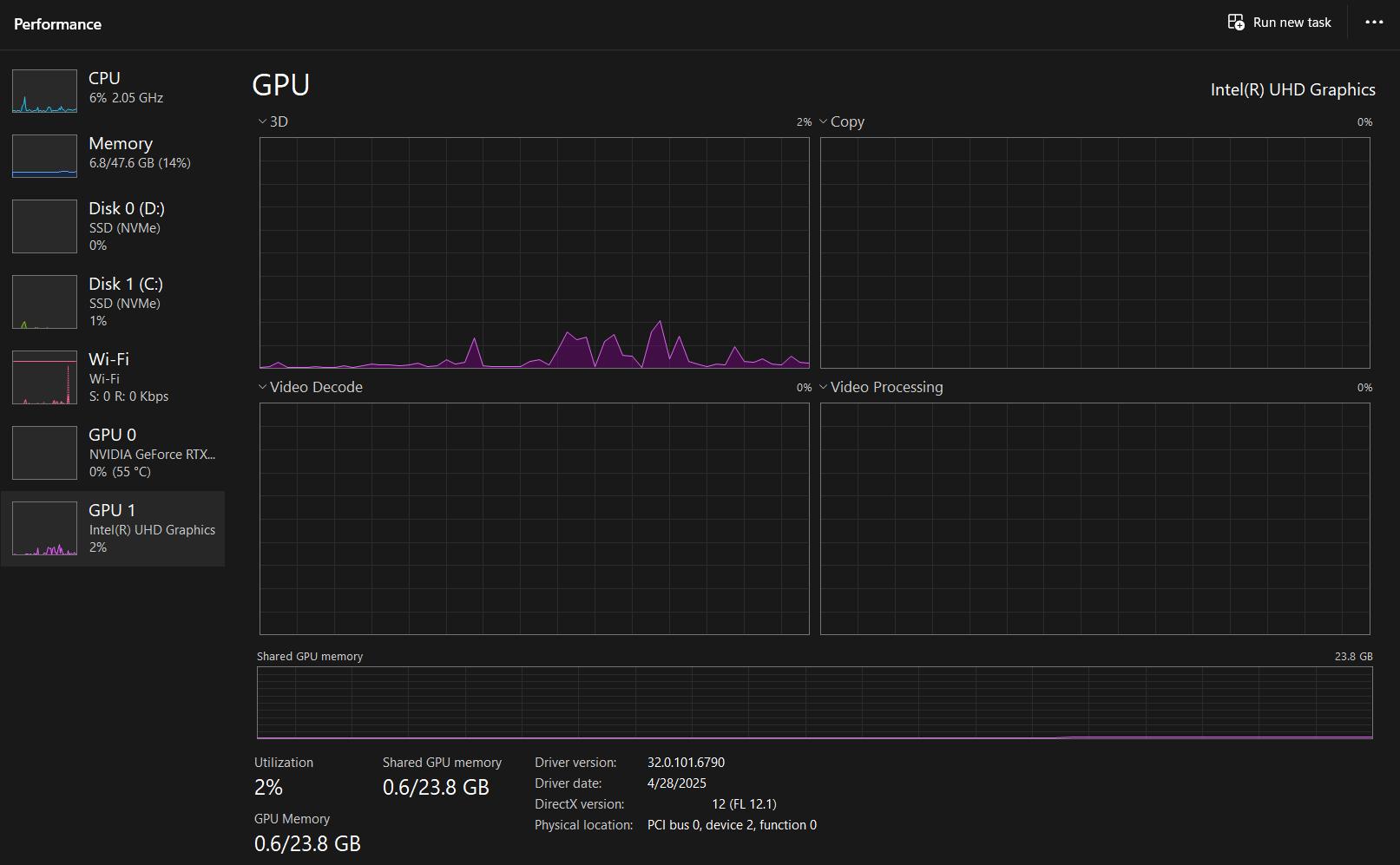Click the Run new task icon

(1236, 23)
